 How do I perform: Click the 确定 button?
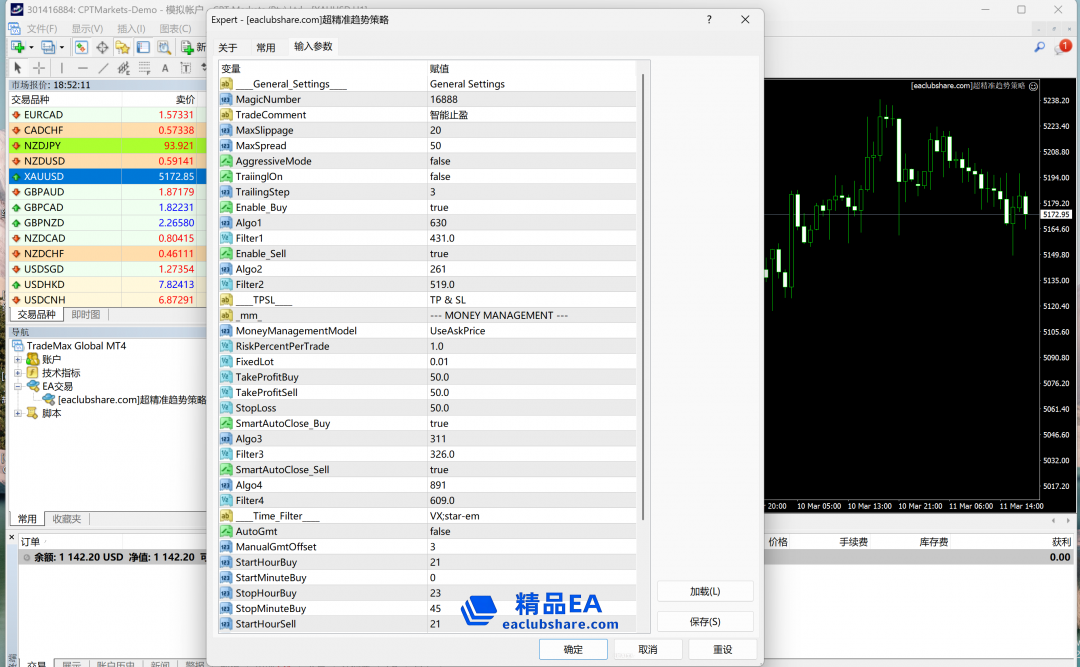(573, 649)
